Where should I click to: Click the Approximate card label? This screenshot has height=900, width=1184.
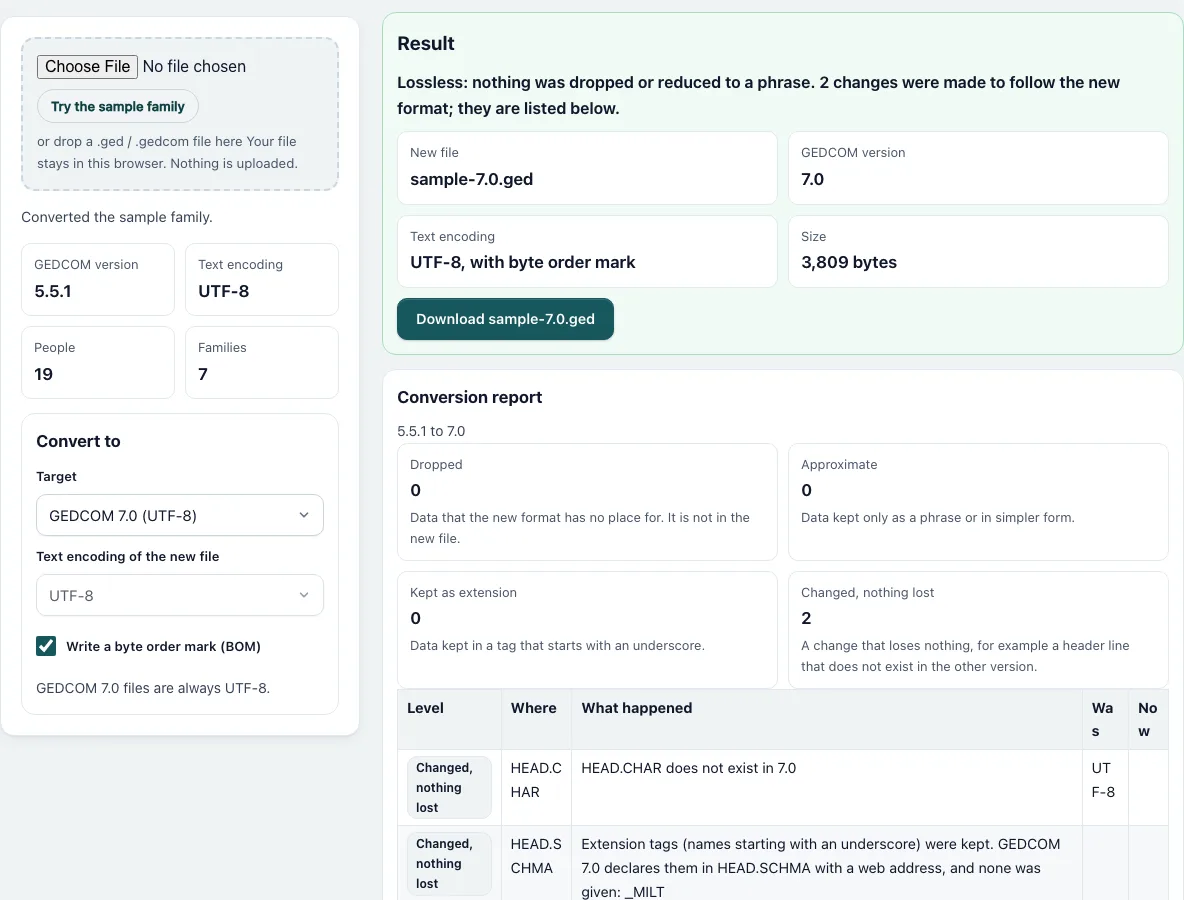point(839,465)
